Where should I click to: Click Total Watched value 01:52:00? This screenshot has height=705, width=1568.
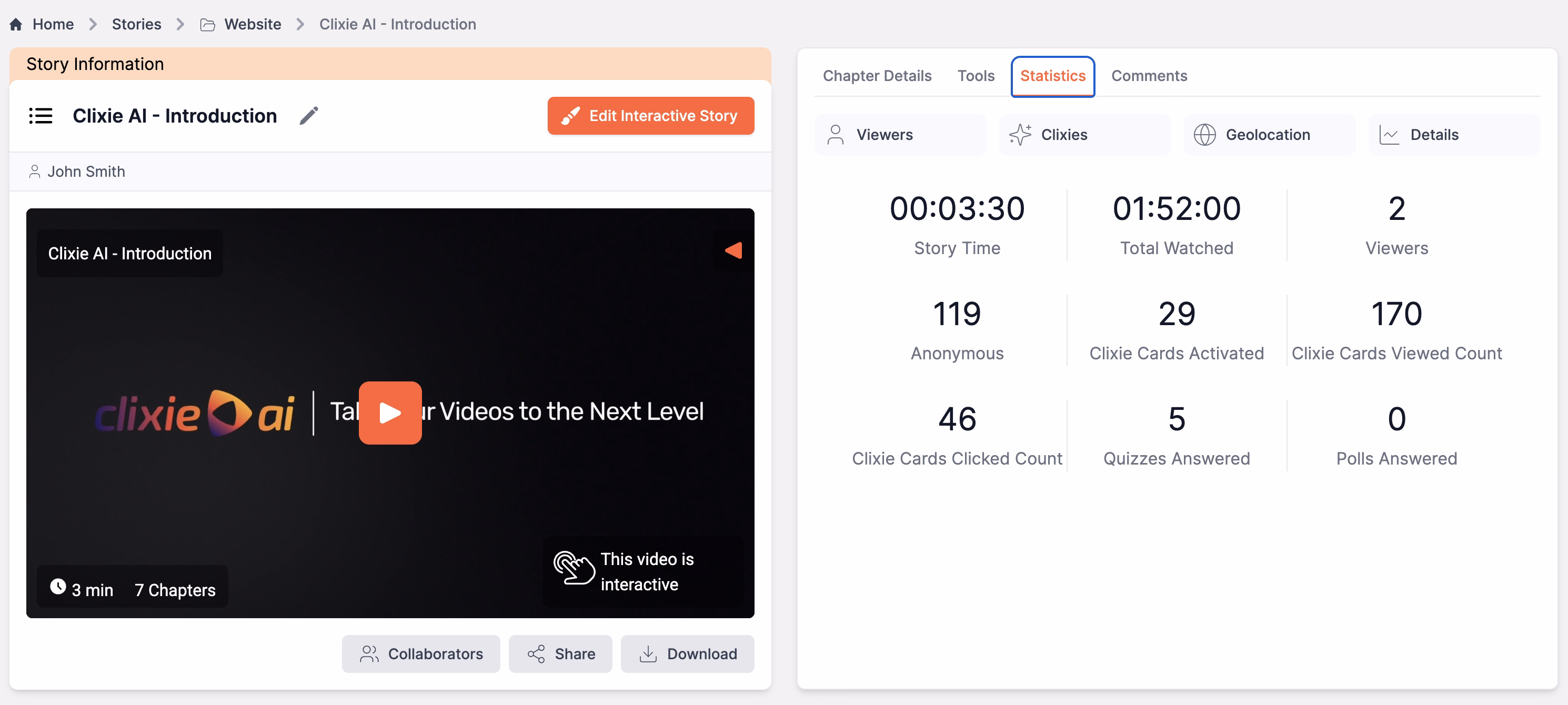point(1177,209)
